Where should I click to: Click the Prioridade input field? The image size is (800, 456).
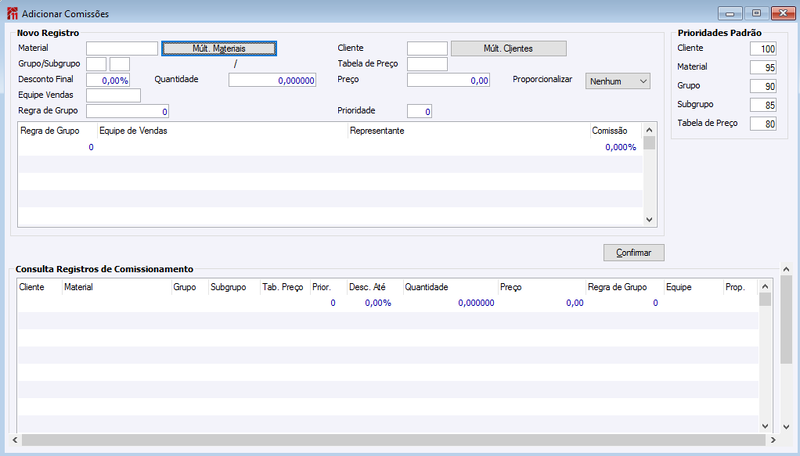coord(419,111)
